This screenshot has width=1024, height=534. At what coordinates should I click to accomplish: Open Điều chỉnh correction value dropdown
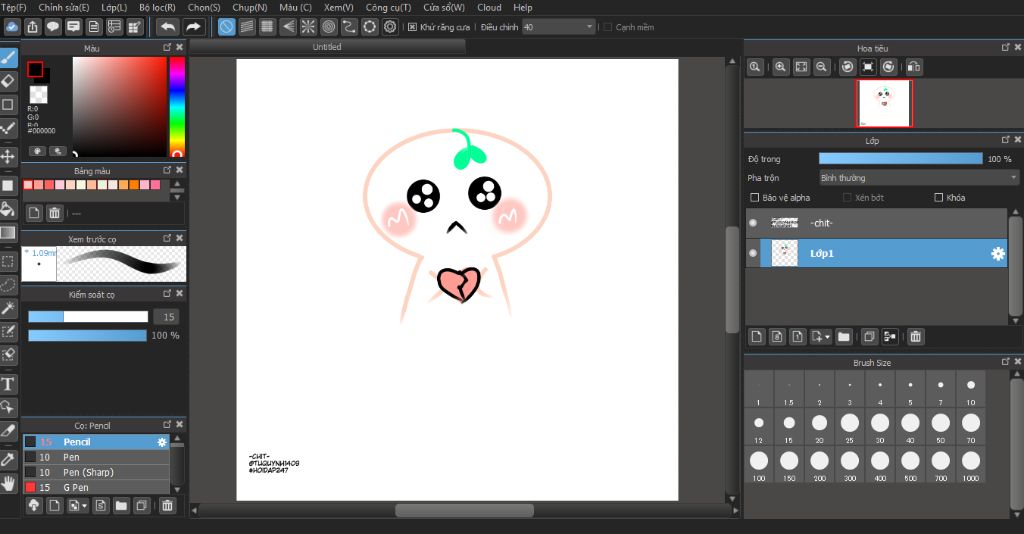[558, 27]
